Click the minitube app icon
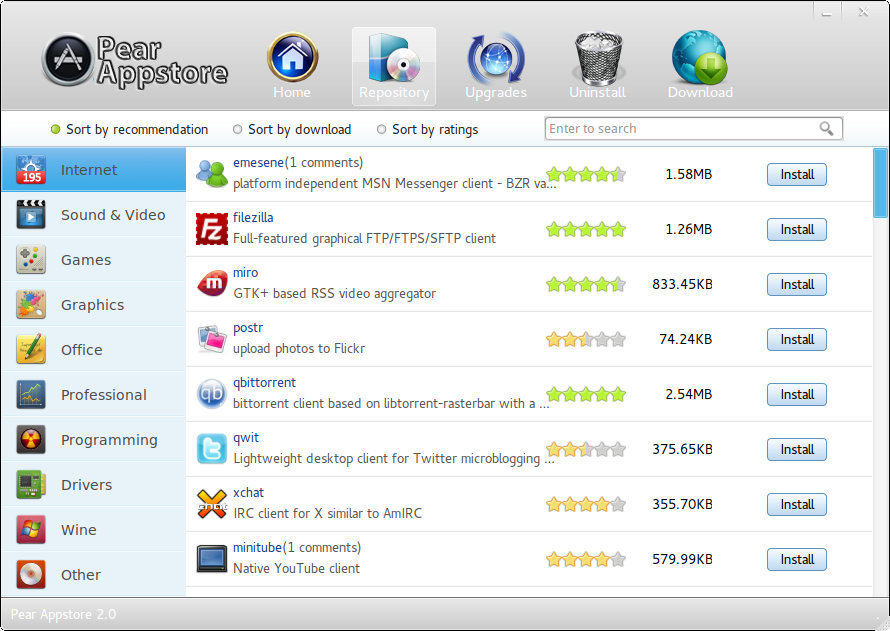 click(212, 559)
